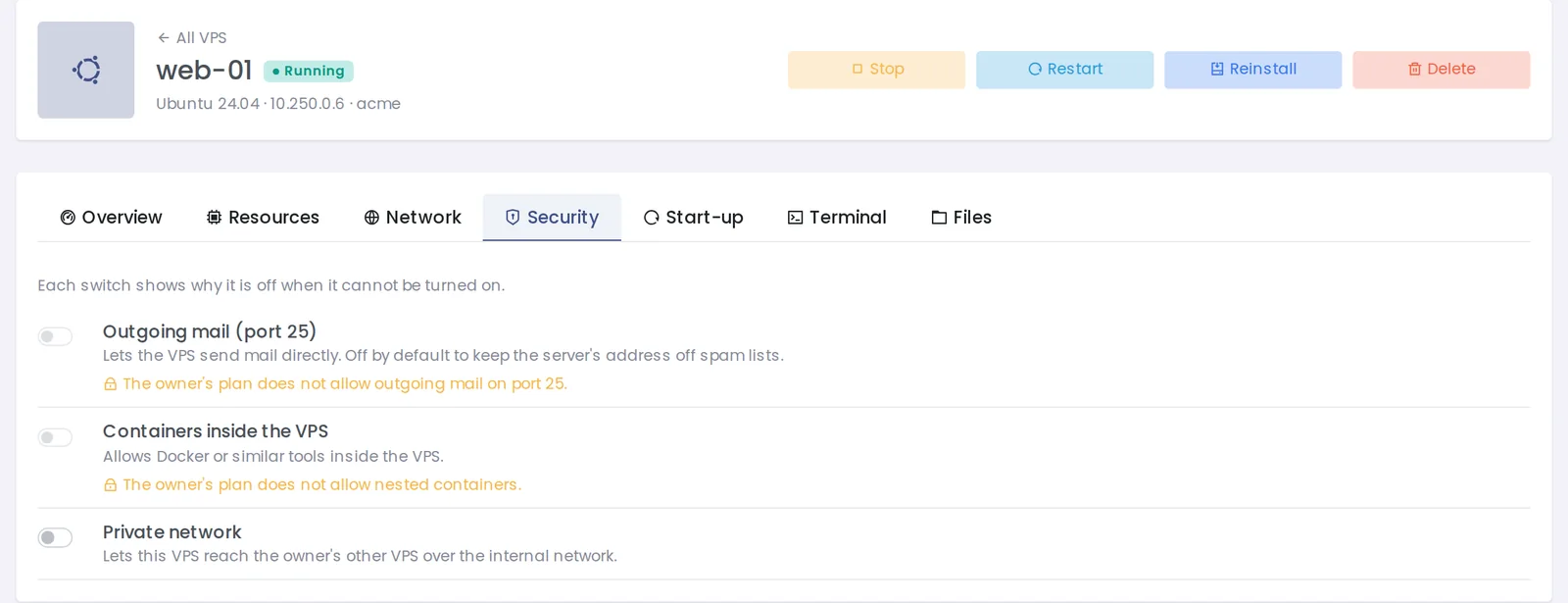
Task: Click the 'Ubuntu 24.04 · 10.250.0.6 · acme' line
Action: [x=278, y=104]
